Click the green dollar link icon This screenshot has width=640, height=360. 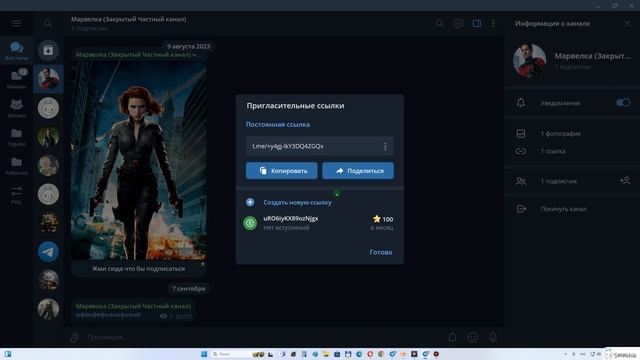pos(250,223)
